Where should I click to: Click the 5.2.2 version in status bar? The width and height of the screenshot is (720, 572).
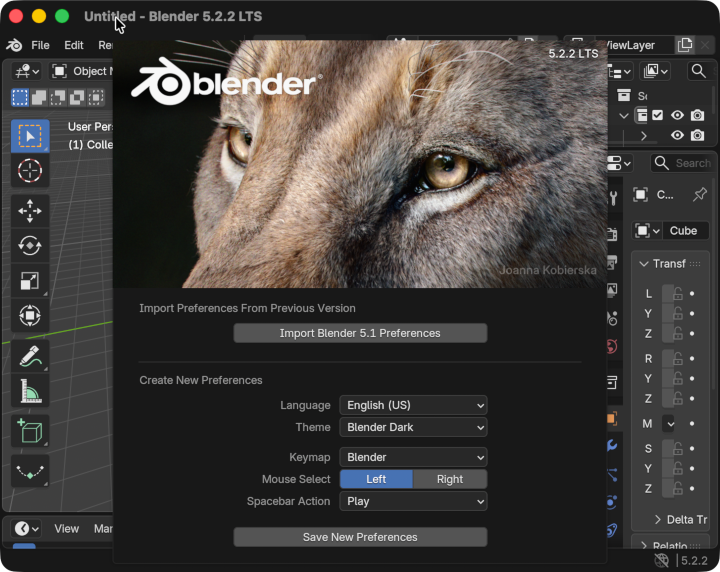(694, 561)
